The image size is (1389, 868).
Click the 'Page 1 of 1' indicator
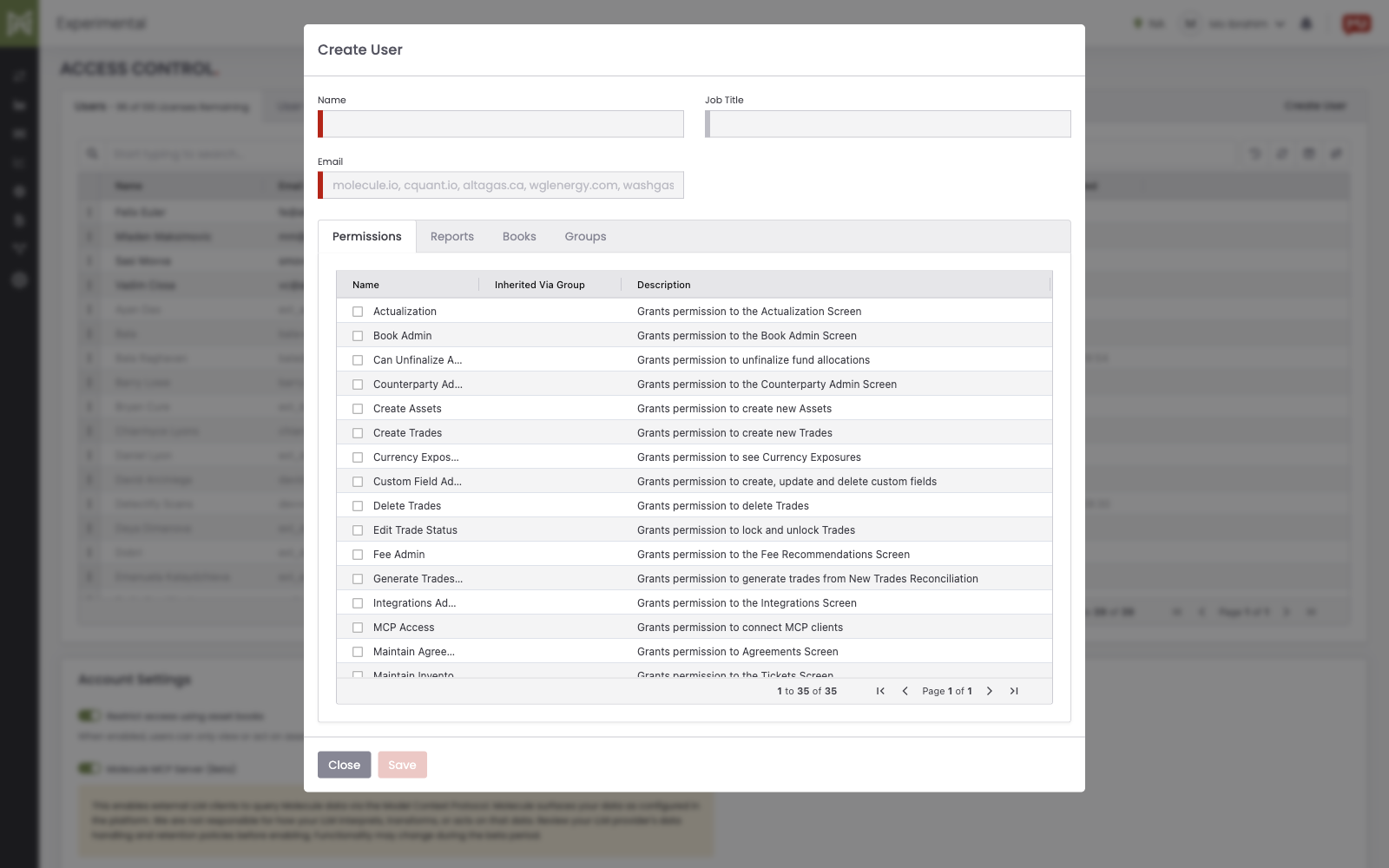947,691
